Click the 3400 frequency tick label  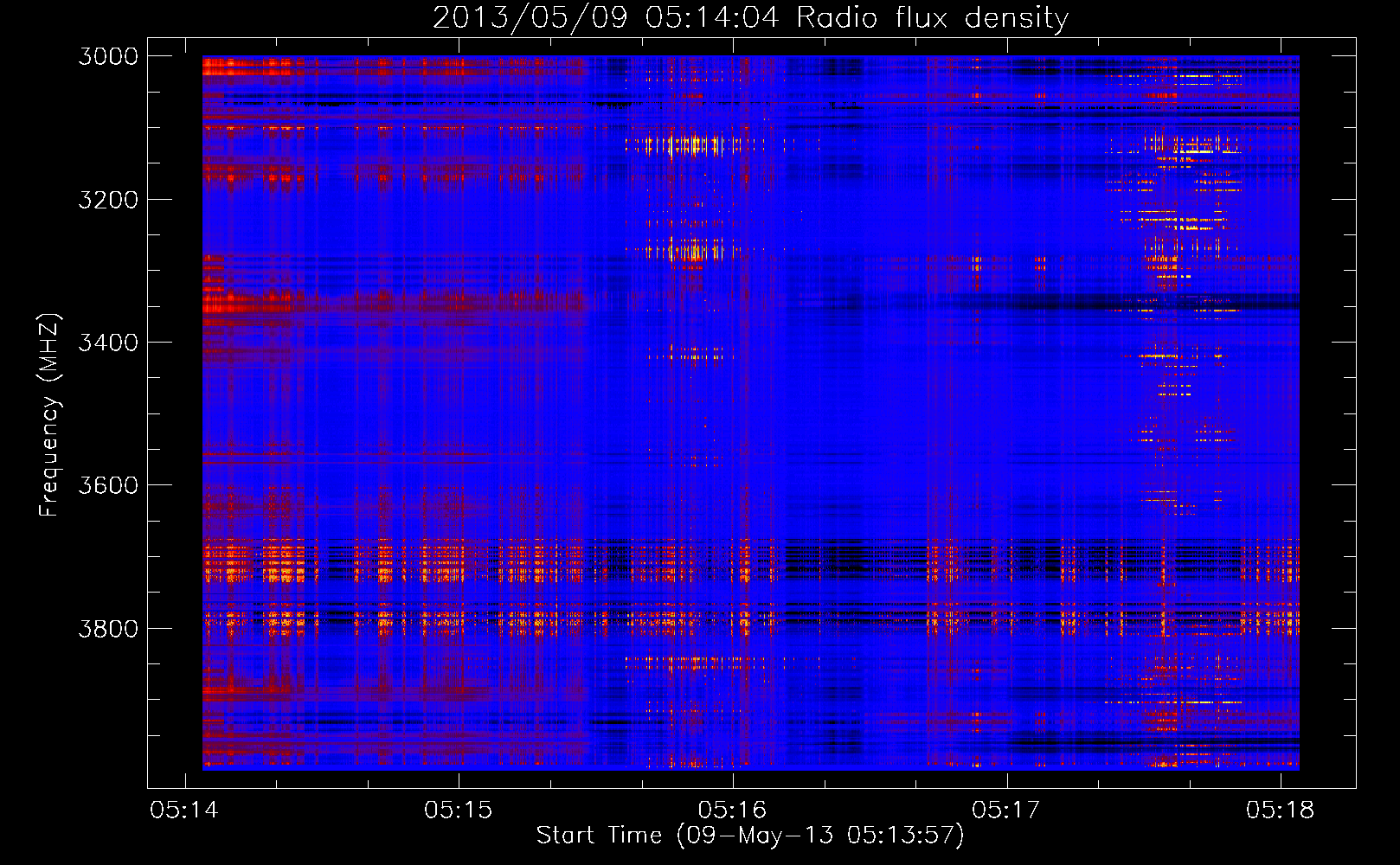(x=108, y=343)
